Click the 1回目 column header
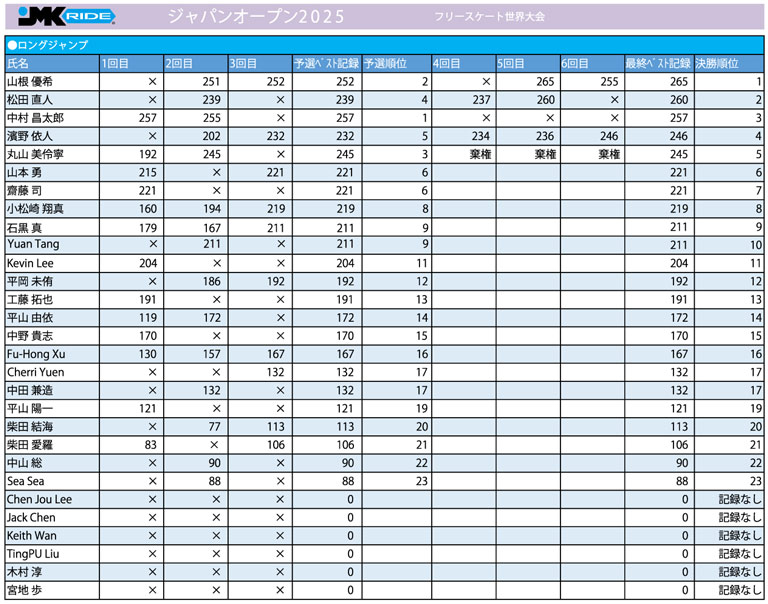The height and width of the screenshot is (604, 768). 115,64
